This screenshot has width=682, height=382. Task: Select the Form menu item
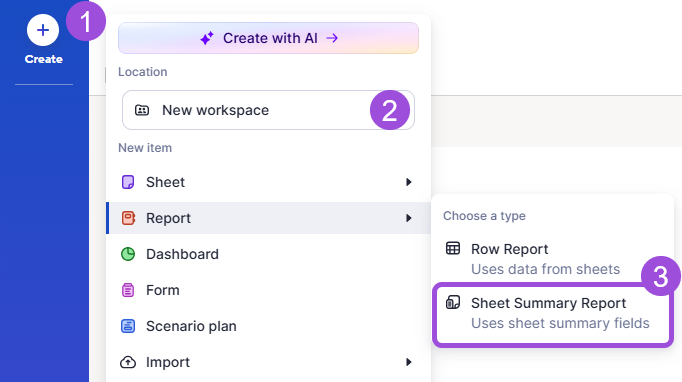[268, 290]
